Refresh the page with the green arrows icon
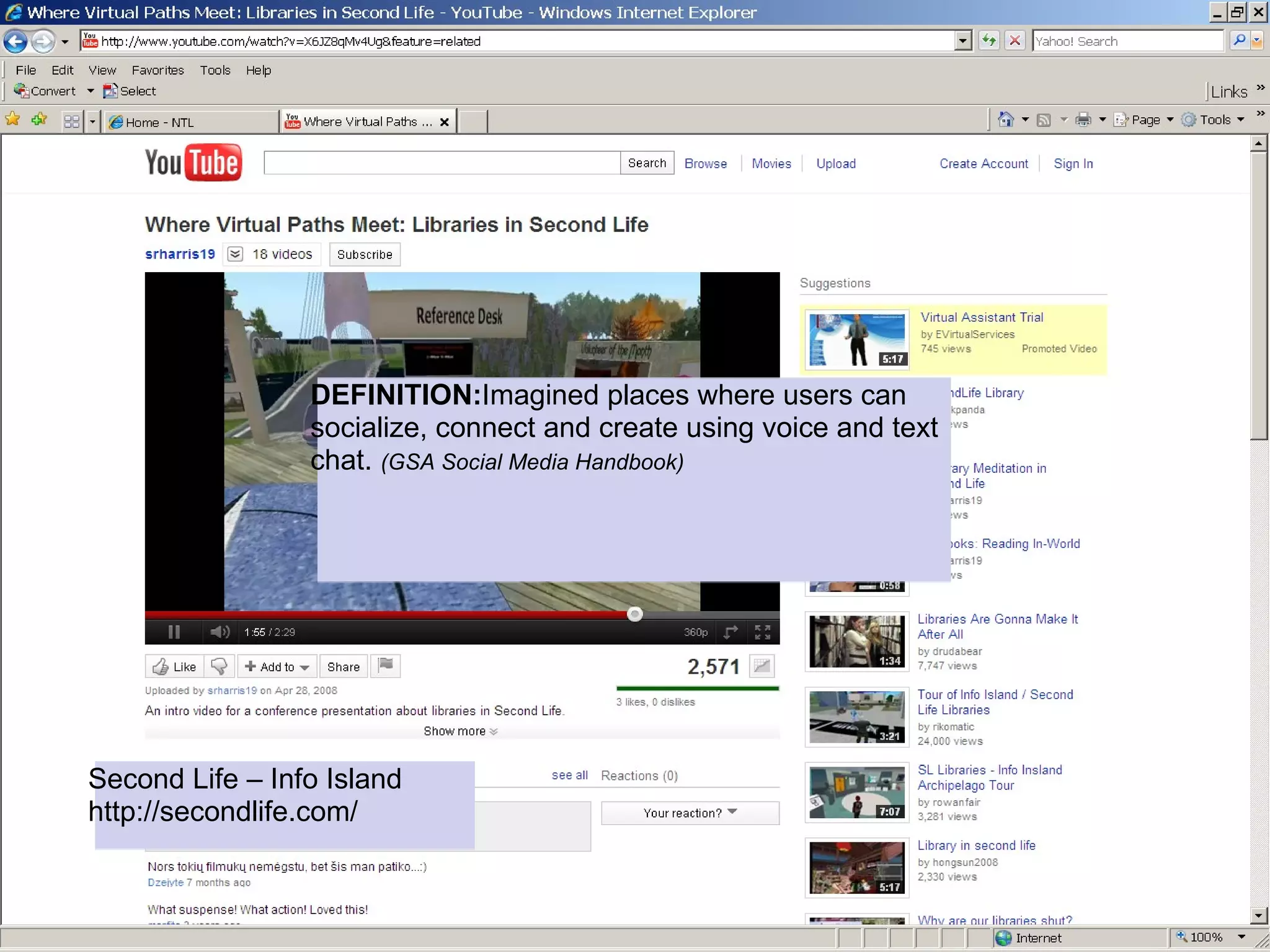Image resolution: width=1270 pixels, height=952 pixels. point(989,41)
